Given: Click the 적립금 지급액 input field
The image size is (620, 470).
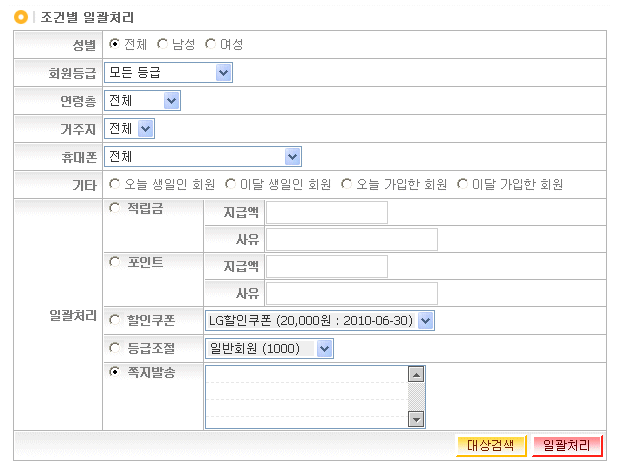Looking at the screenshot, I should point(326,212).
